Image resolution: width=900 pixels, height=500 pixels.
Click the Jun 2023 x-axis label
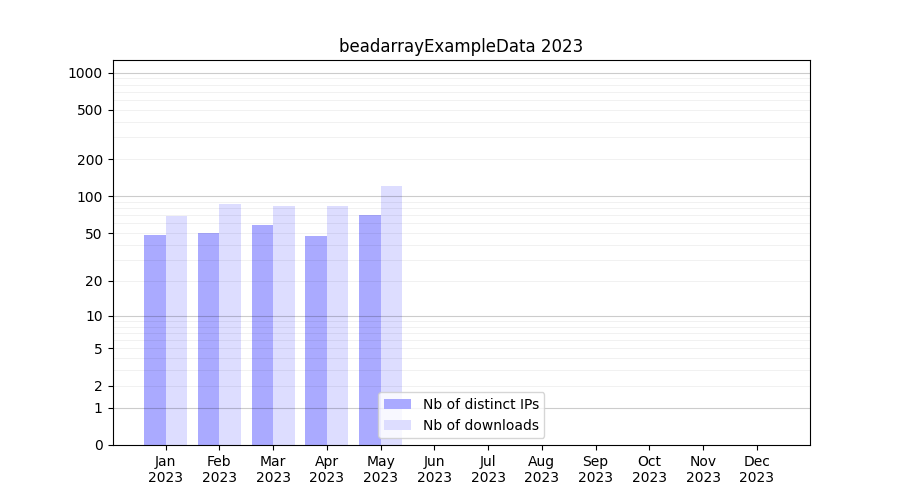coord(434,469)
